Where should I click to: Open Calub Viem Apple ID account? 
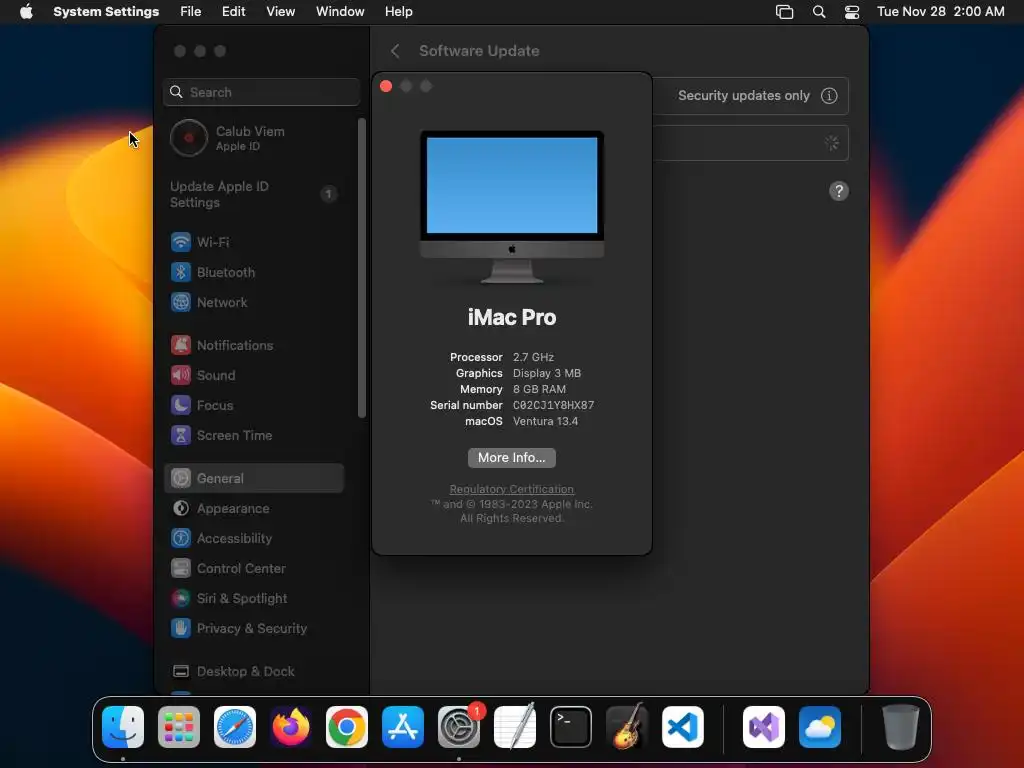(256, 138)
